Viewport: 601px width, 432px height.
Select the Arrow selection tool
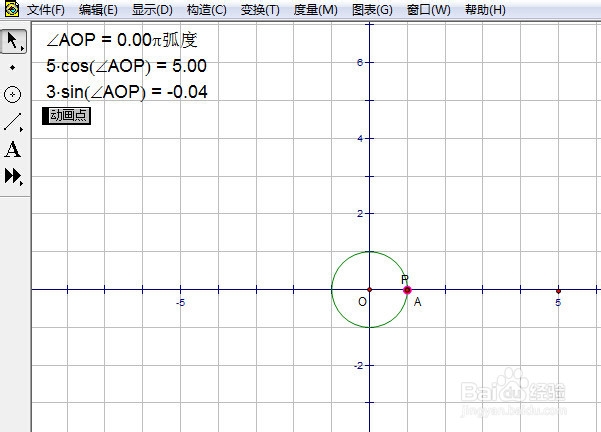(13, 41)
